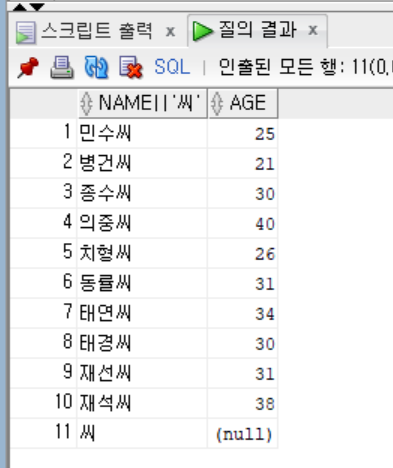The width and height of the screenshot is (393, 468).
Task: Select cell 태연씨
Action: [142, 313]
